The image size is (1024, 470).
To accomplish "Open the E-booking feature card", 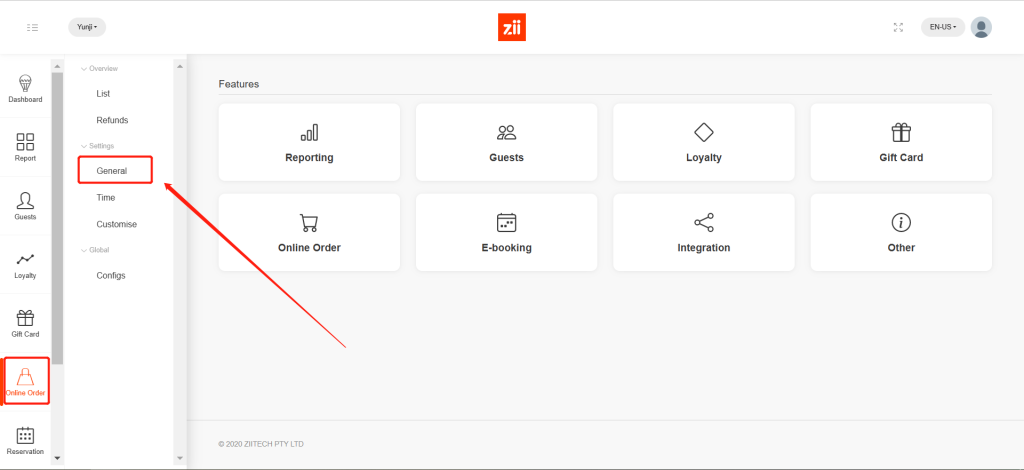I will pos(506,233).
